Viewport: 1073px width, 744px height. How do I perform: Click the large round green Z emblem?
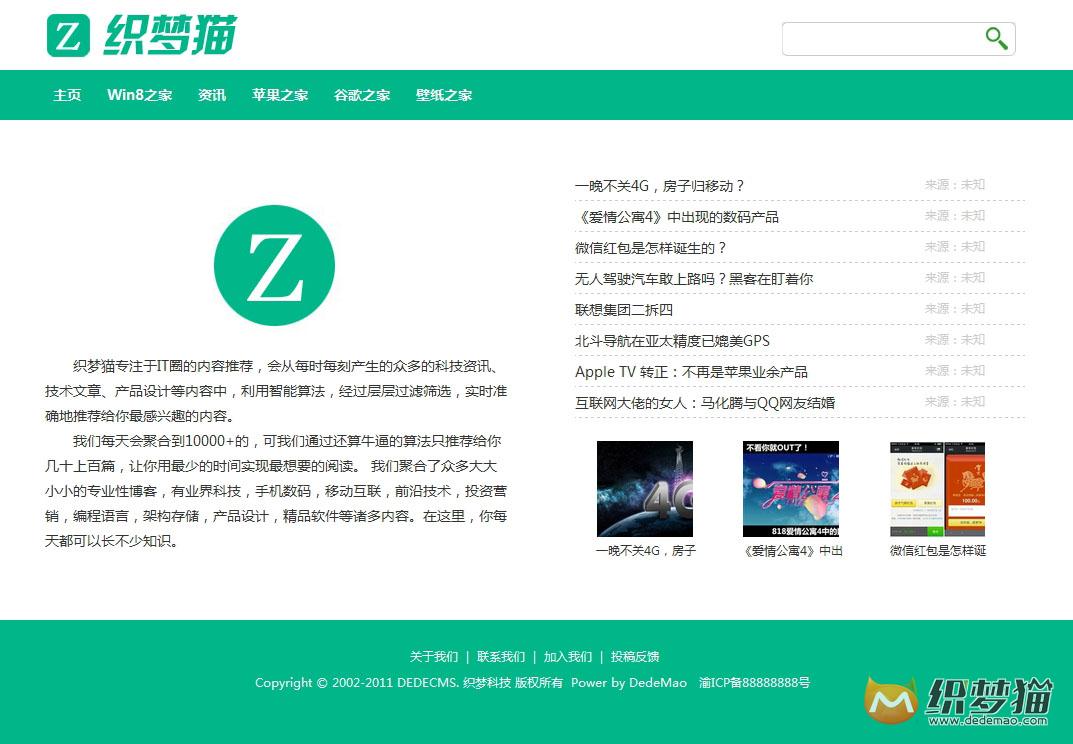[274, 266]
